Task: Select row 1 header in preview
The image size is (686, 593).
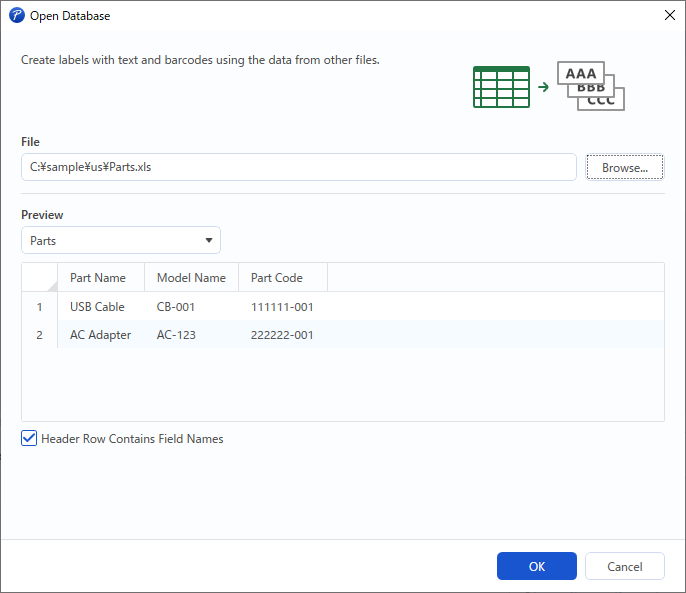Action: pos(40,307)
